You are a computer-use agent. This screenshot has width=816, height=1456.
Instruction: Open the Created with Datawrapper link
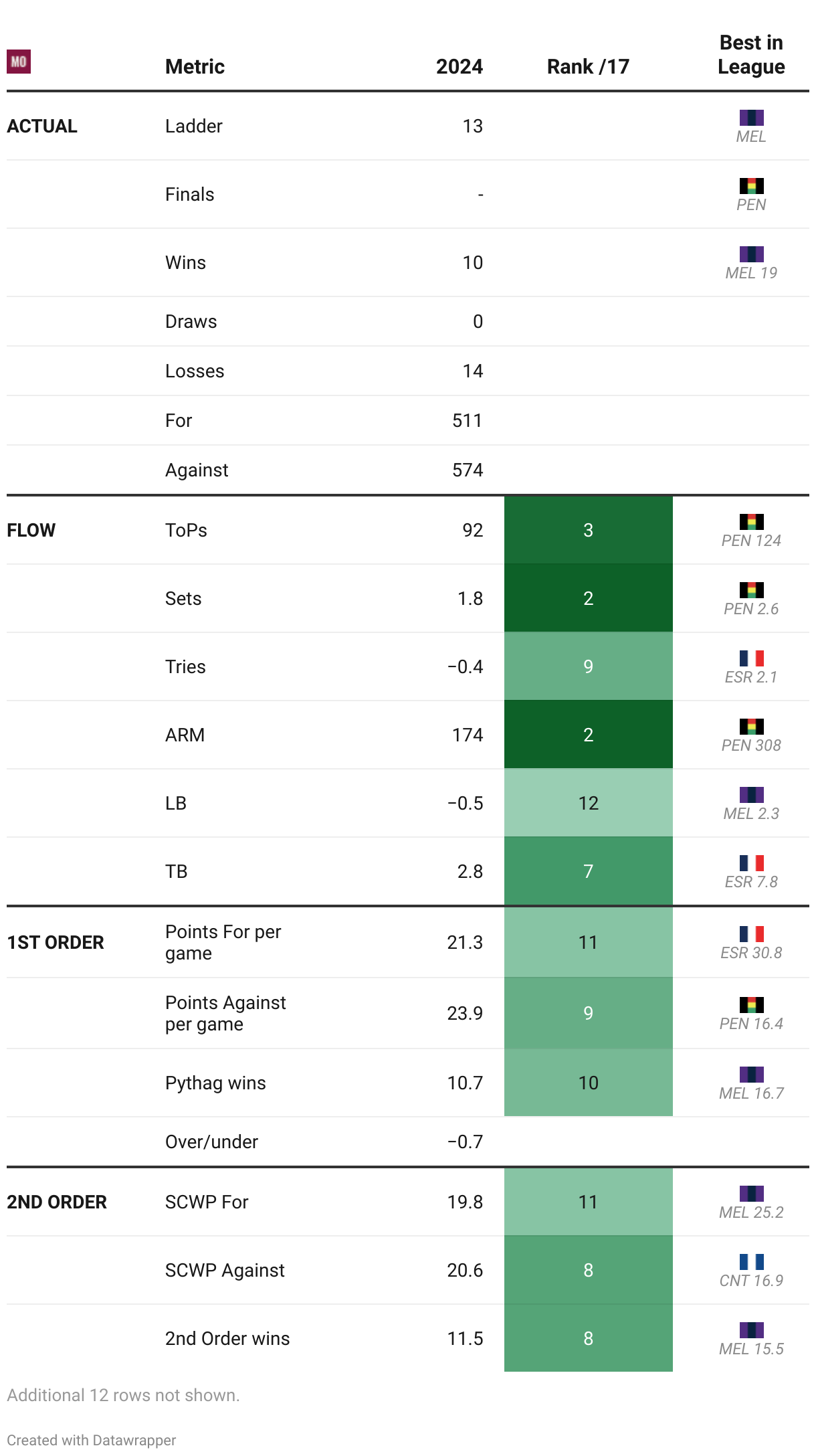pyautogui.click(x=92, y=1440)
